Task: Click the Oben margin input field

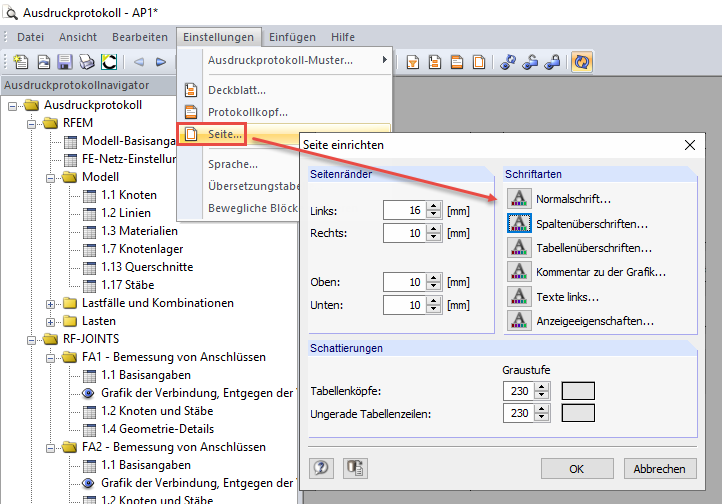Action: (x=404, y=282)
